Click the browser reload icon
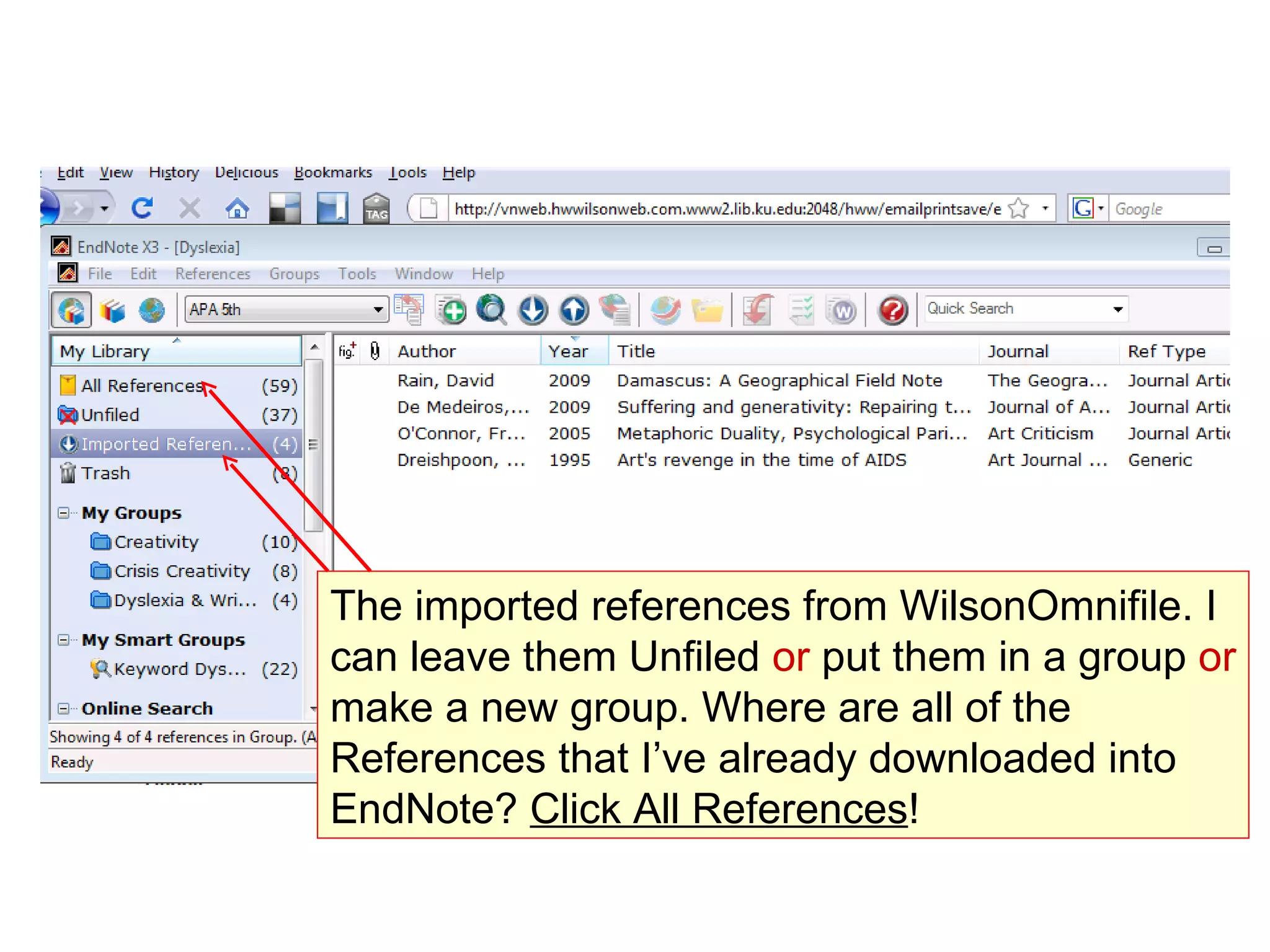Viewport: 1270px width, 952px height. click(142, 208)
